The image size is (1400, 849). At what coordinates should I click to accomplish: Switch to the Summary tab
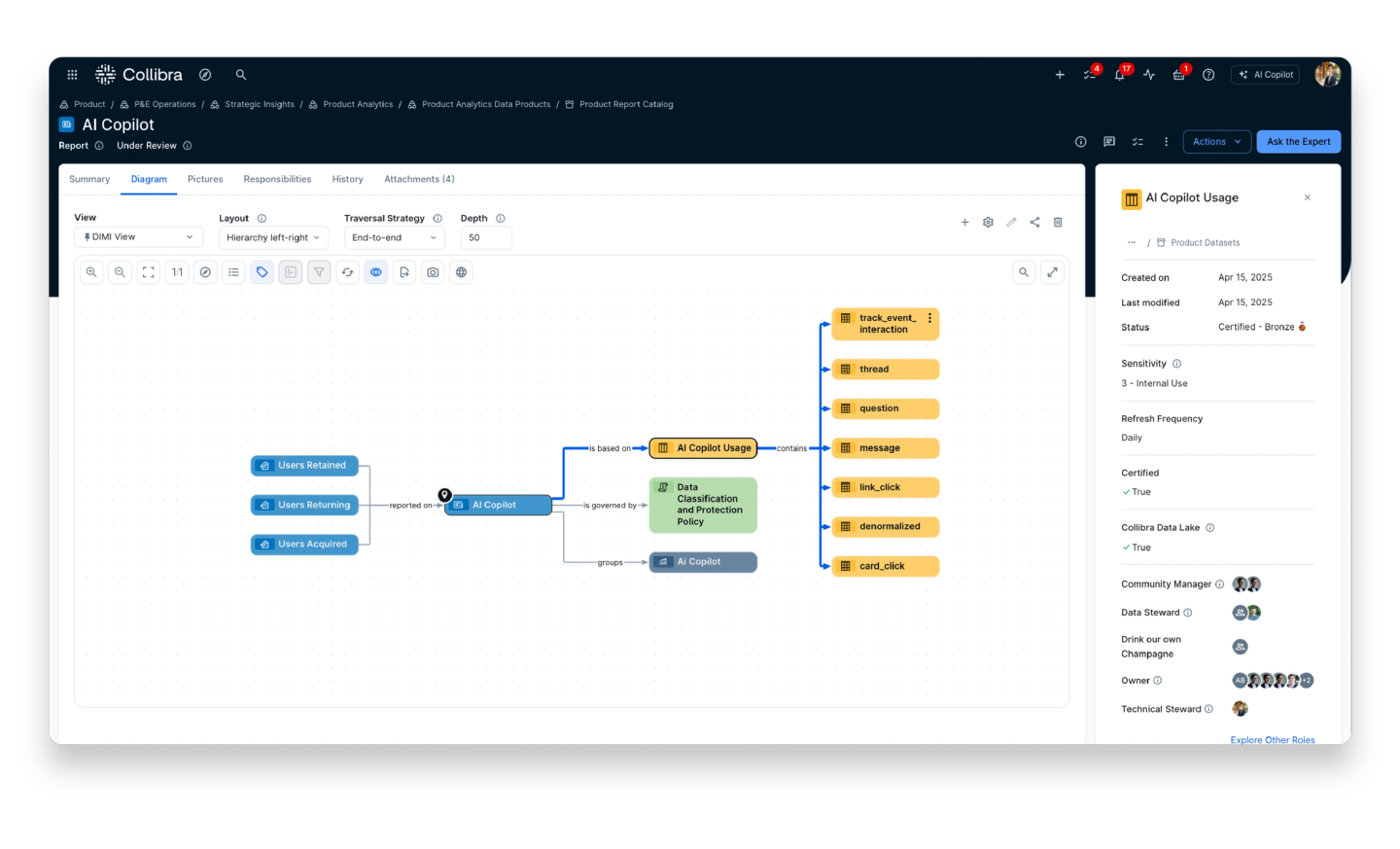88,179
